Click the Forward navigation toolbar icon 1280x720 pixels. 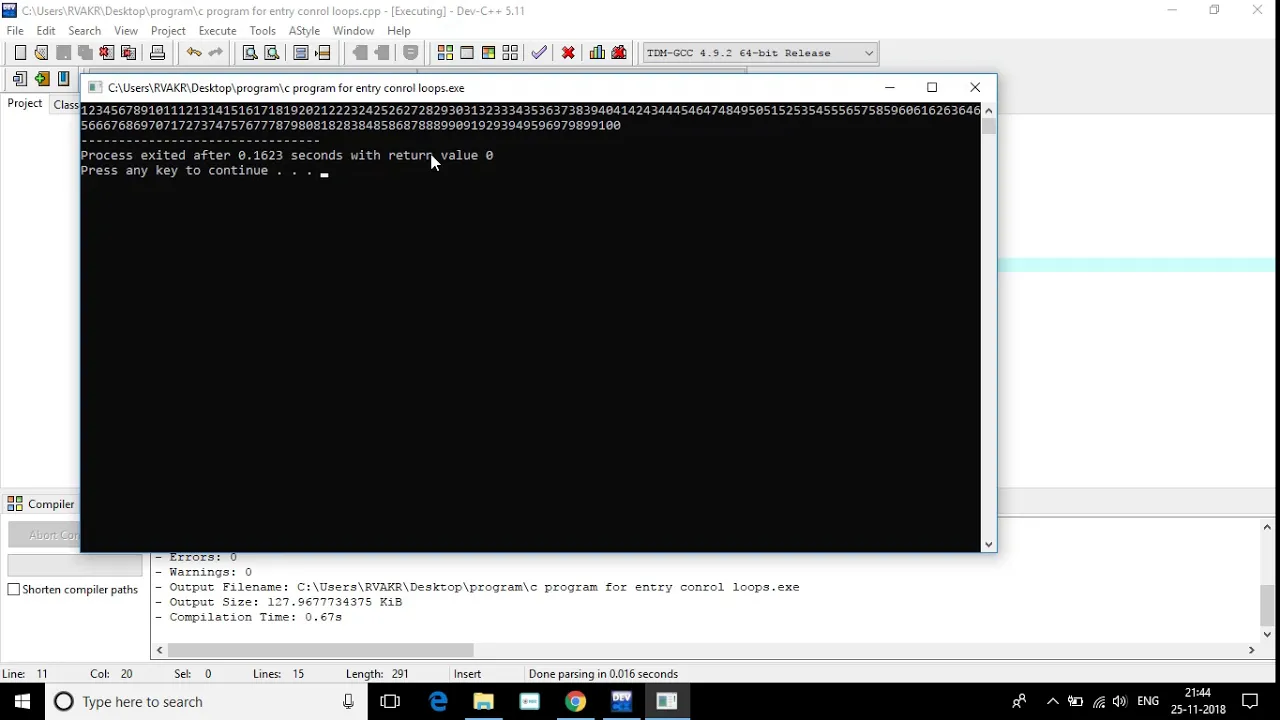pyautogui.click(x=382, y=53)
